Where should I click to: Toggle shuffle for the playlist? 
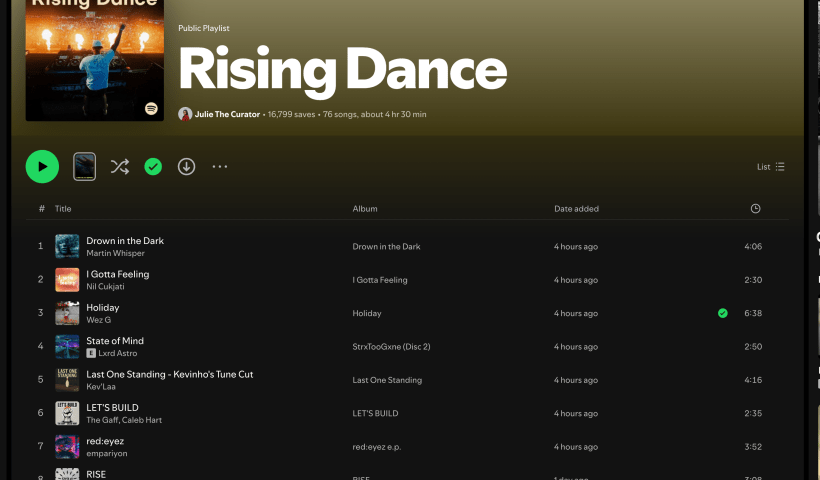click(120, 167)
